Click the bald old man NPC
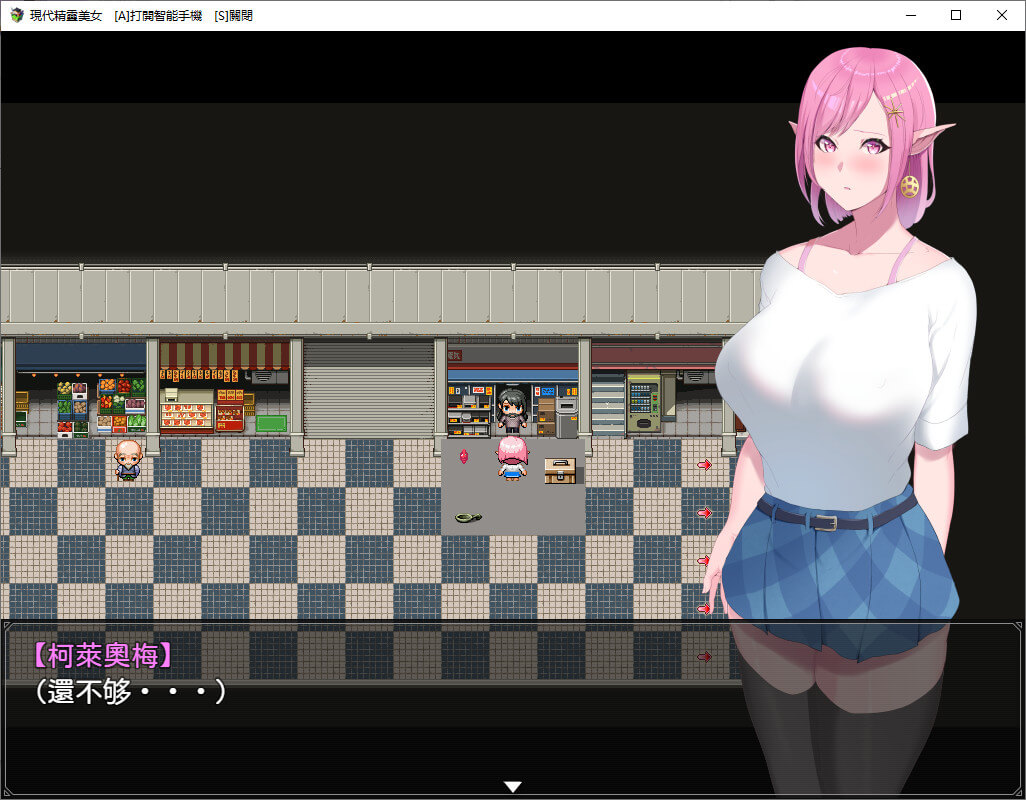Image resolution: width=1026 pixels, height=800 pixels. [126, 459]
